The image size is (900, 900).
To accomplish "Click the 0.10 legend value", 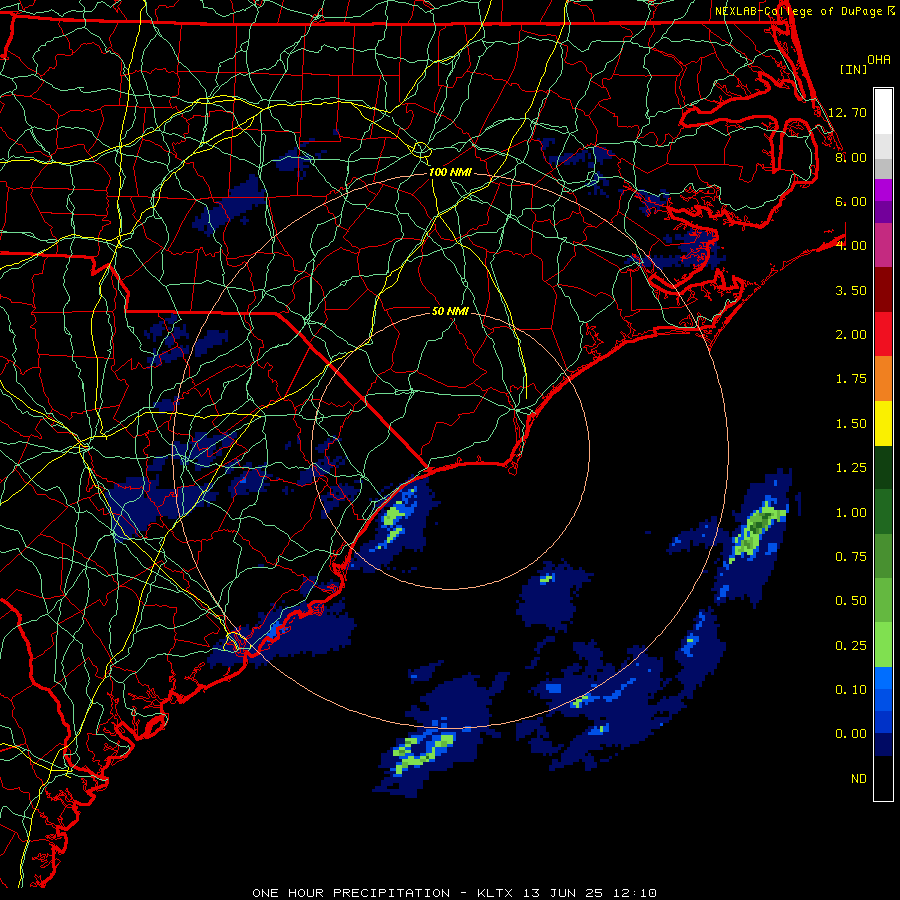I will [851, 690].
